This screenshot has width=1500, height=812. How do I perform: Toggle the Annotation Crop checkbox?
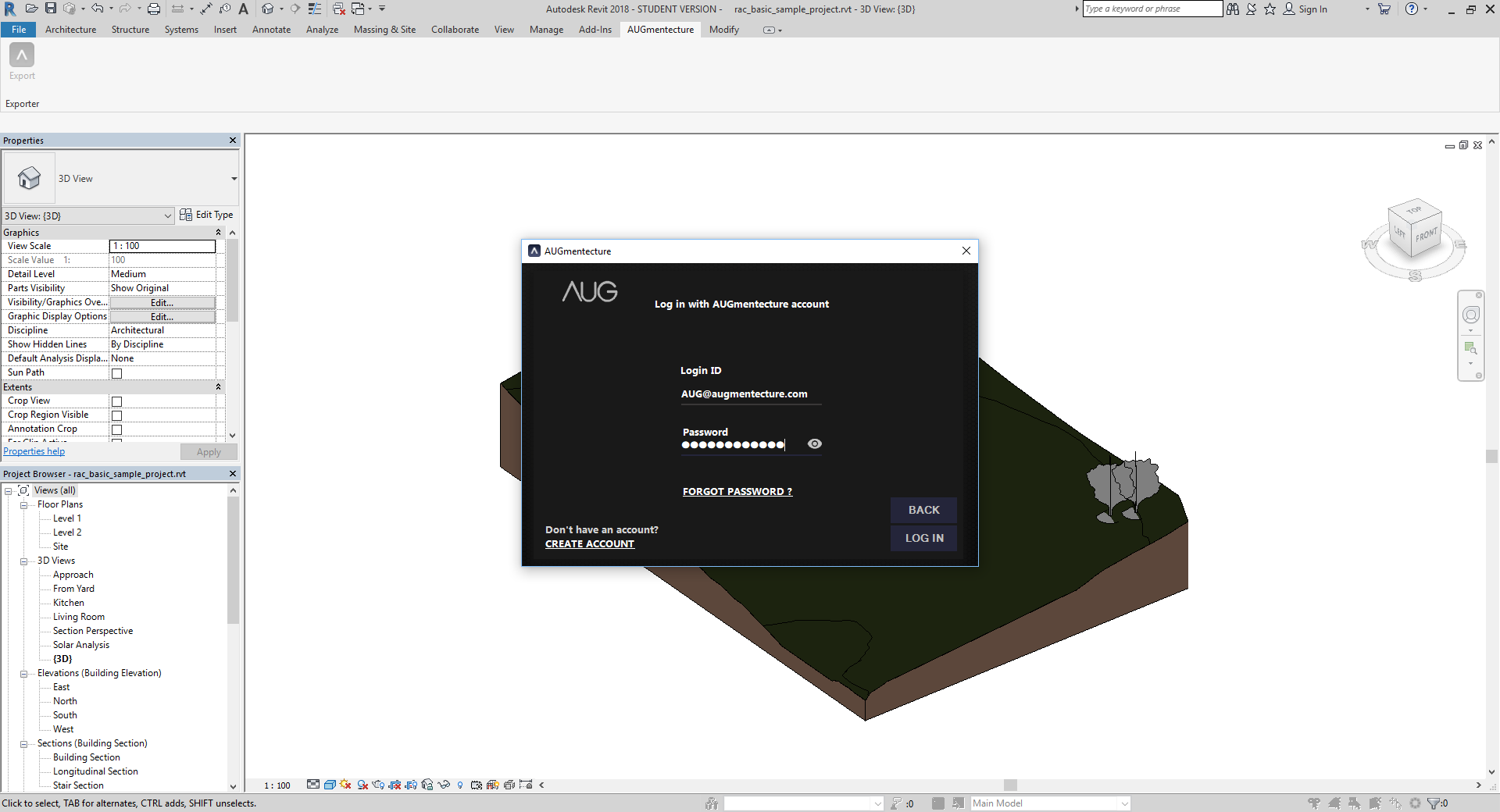point(117,429)
